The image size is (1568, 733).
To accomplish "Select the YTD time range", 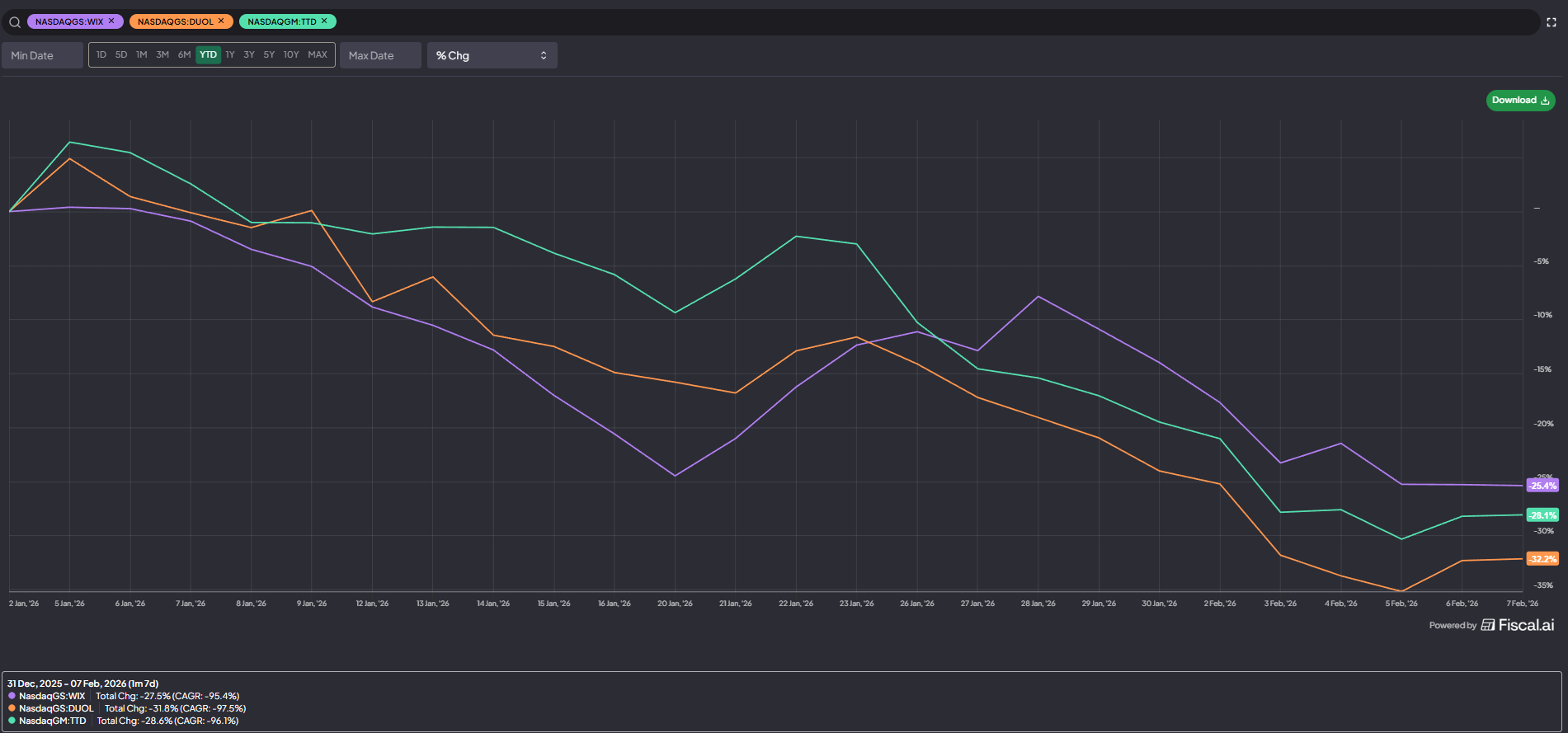I will tap(208, 54).
